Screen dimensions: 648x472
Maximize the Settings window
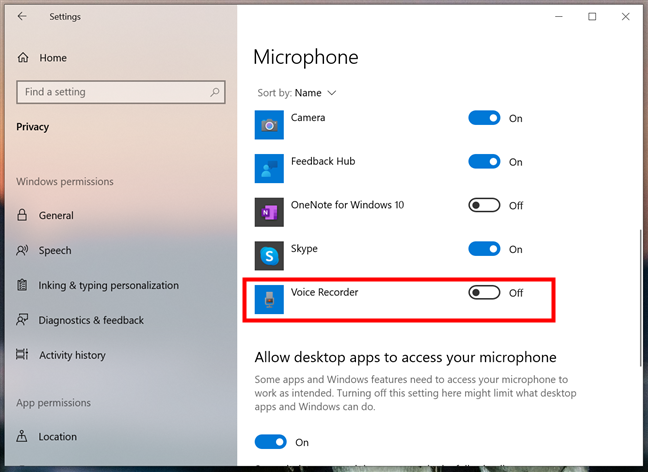pos(592,17)
